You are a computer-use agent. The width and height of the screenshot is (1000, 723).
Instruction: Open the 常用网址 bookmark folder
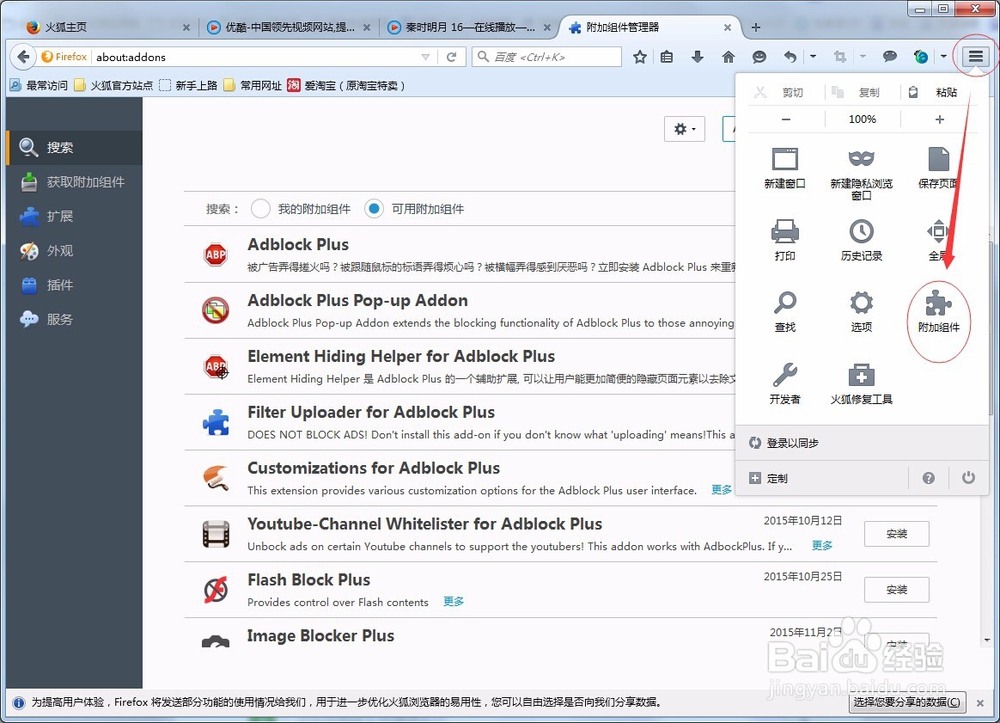click(253, 85)
